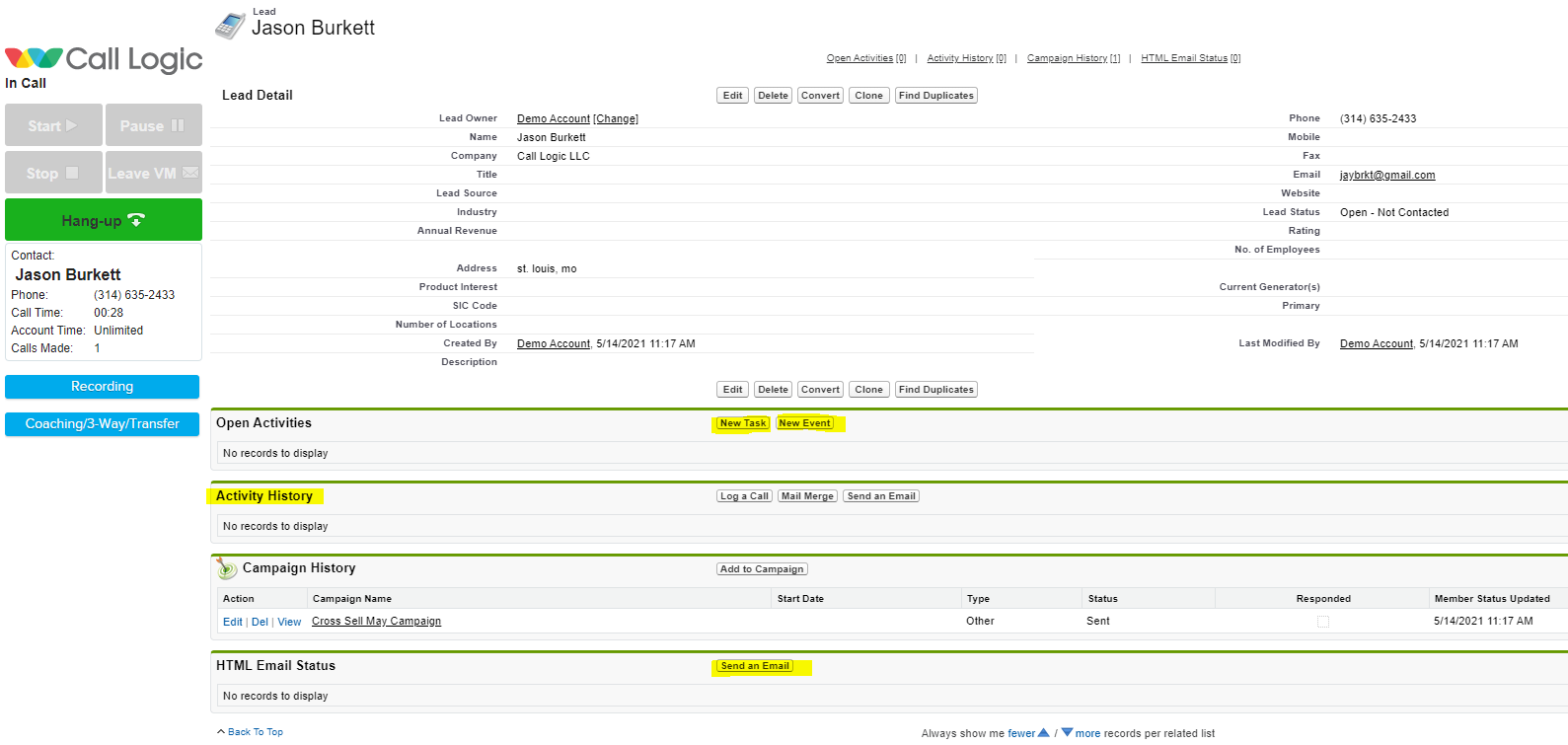Jump to Activity History [0] top link
Screen dimensions: 1568x745
coord(967,58)
